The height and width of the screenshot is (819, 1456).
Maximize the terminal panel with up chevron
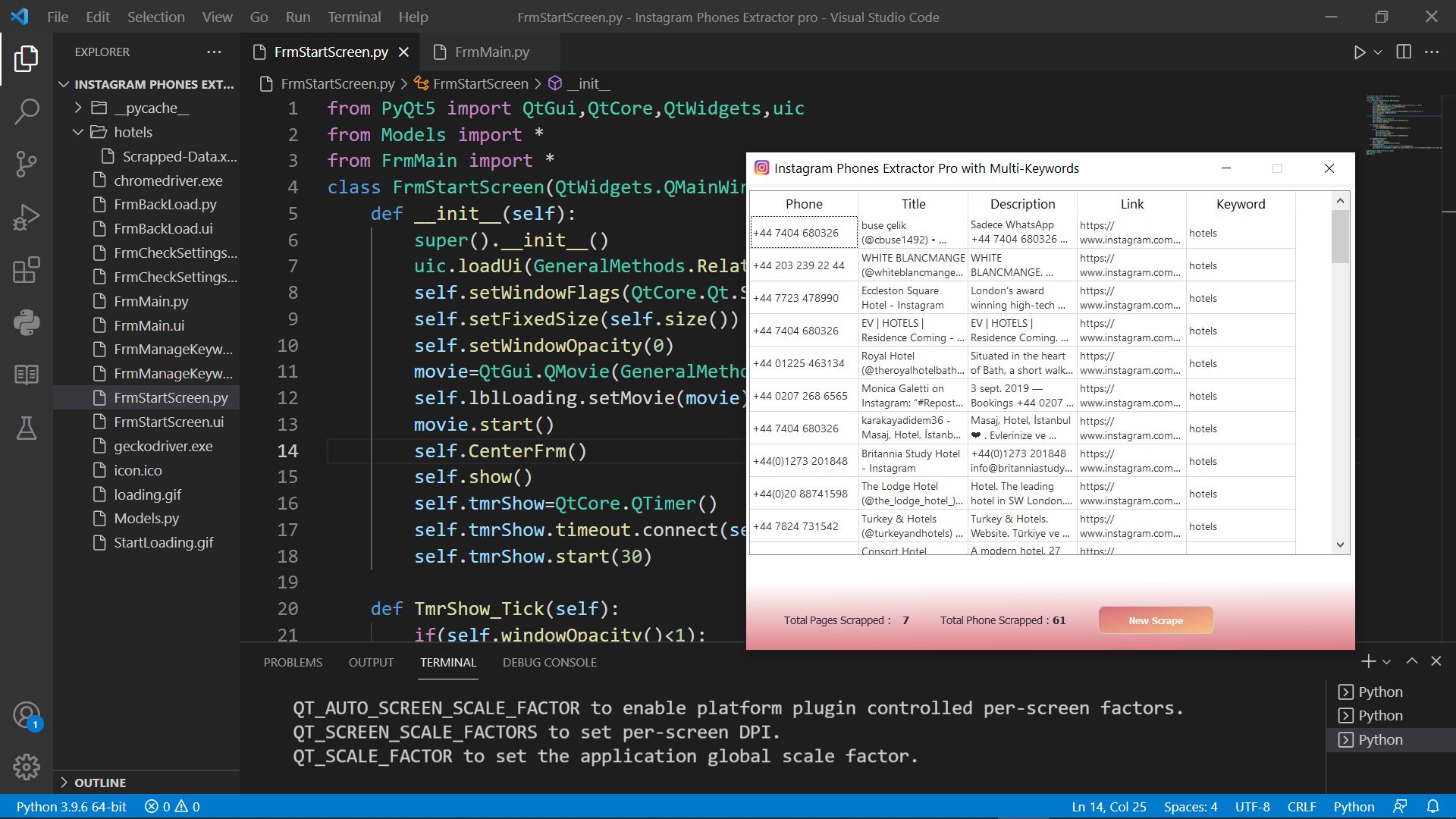click(1412, 661)
